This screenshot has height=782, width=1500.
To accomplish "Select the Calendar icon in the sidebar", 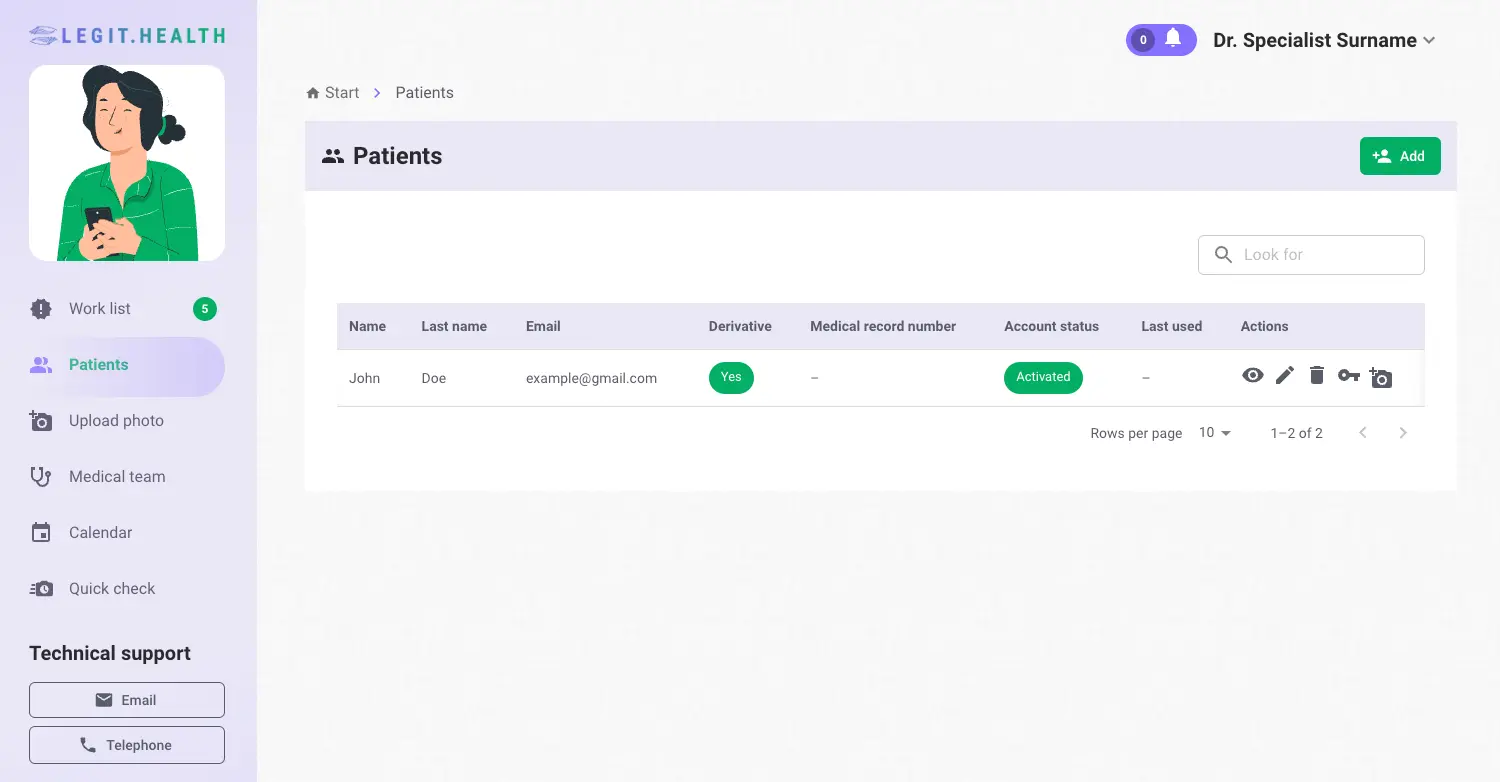I will pyautogui.click(x=40, y=532).
